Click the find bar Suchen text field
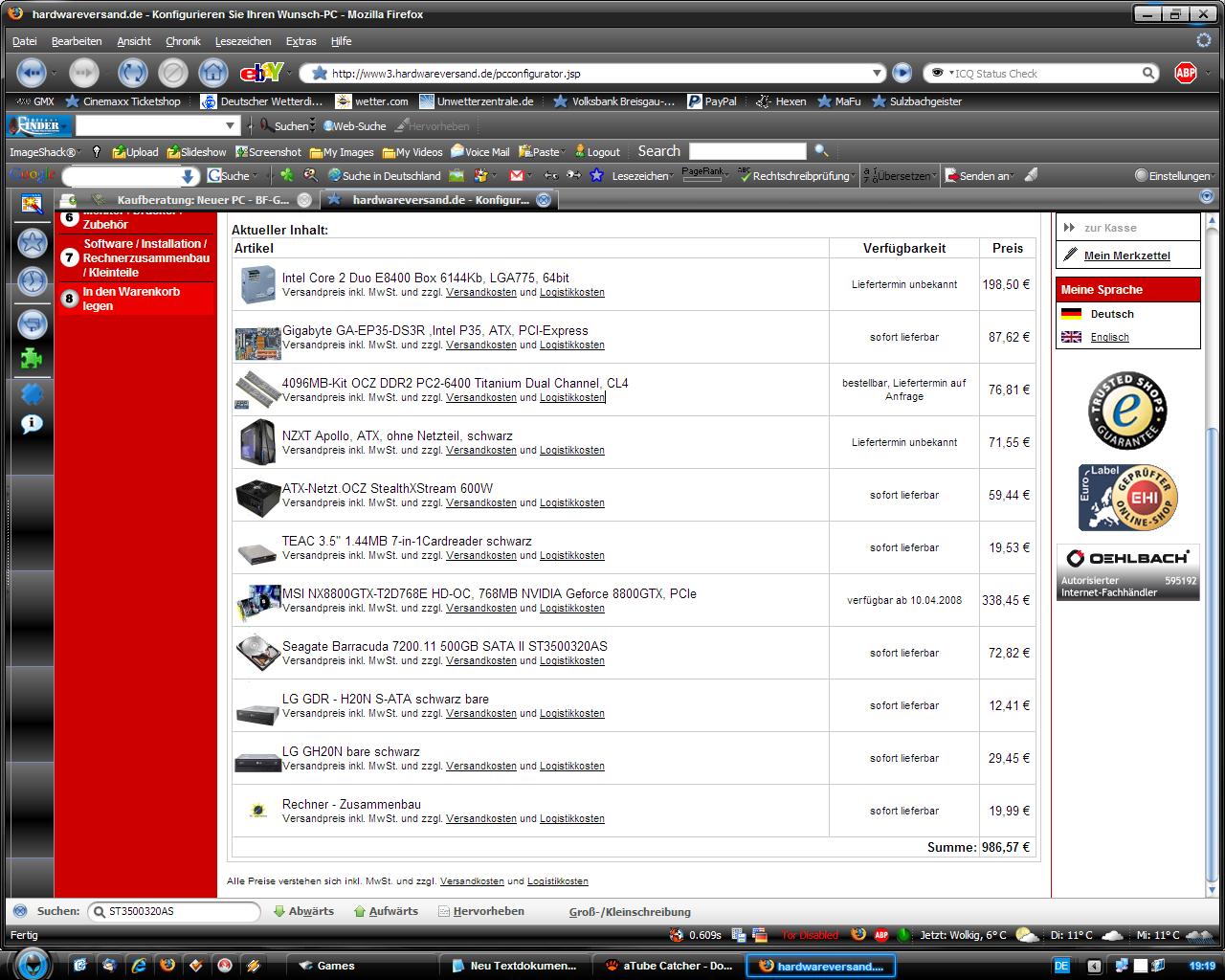This screenshot has height=980, width=1225. coord(173,911)
